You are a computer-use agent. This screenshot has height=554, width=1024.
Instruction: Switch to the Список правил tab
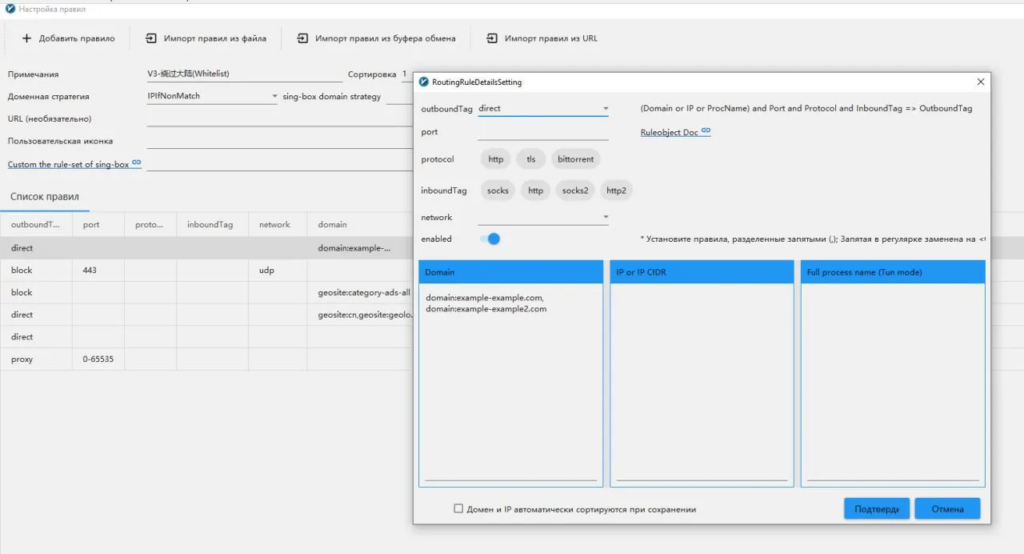pyautogui.click(x=44, y=197)
